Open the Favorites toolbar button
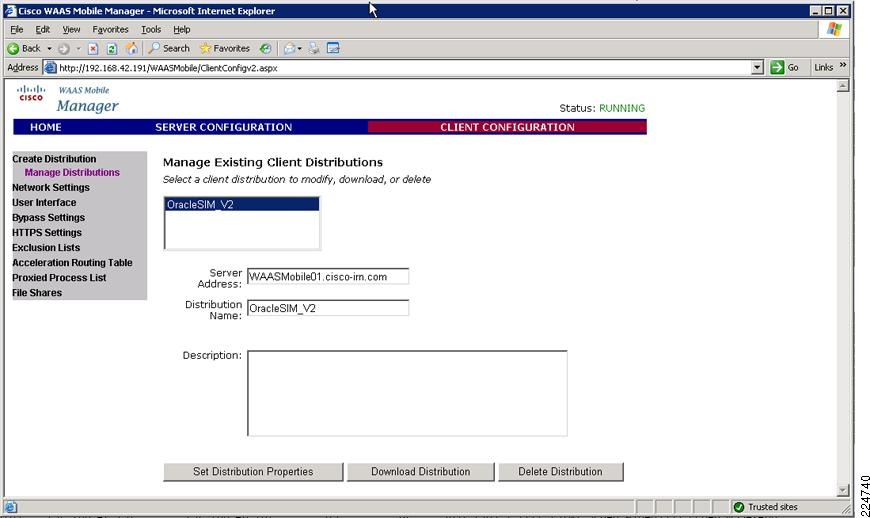The width and height of the screenshot is (870, 518). point(225,48)
